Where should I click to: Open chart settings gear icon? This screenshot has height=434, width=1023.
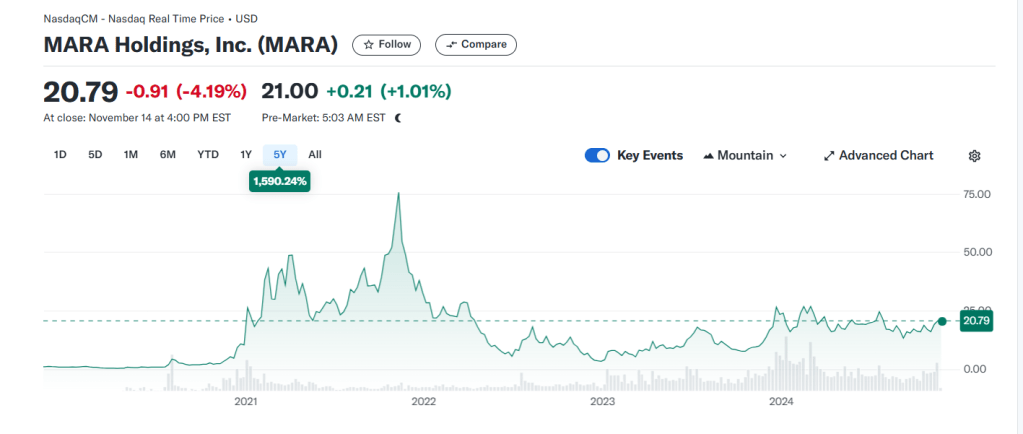[x=974, y=156]
